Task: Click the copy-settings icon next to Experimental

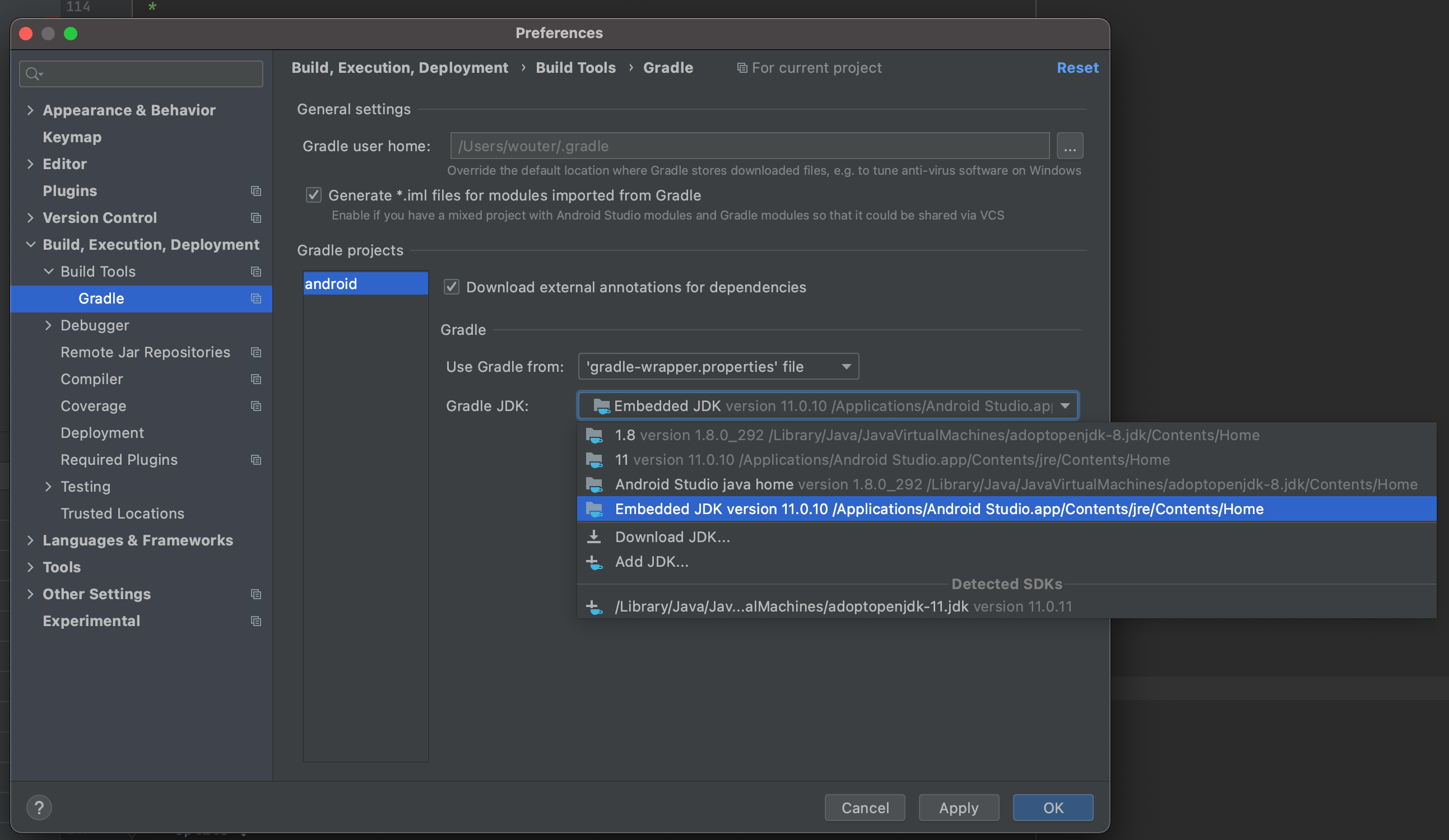Action: pyautogui.click(x=256, y=621)
